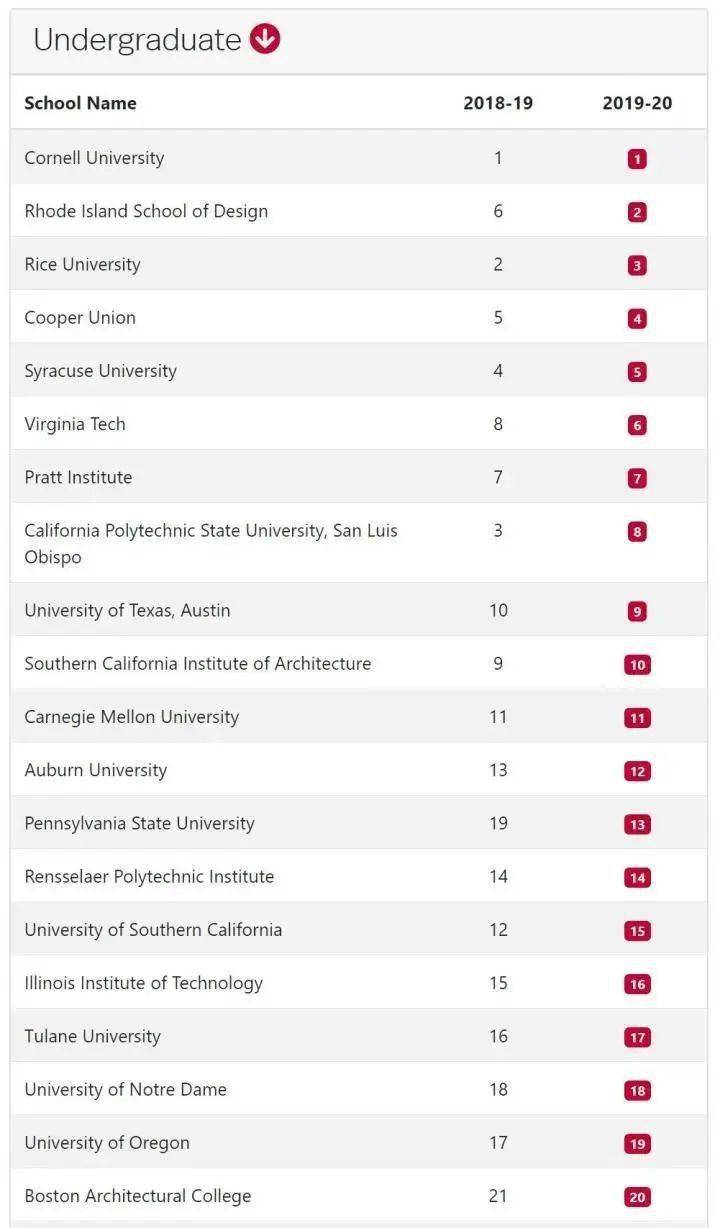Open the Cooper Union row

(80, 318)
